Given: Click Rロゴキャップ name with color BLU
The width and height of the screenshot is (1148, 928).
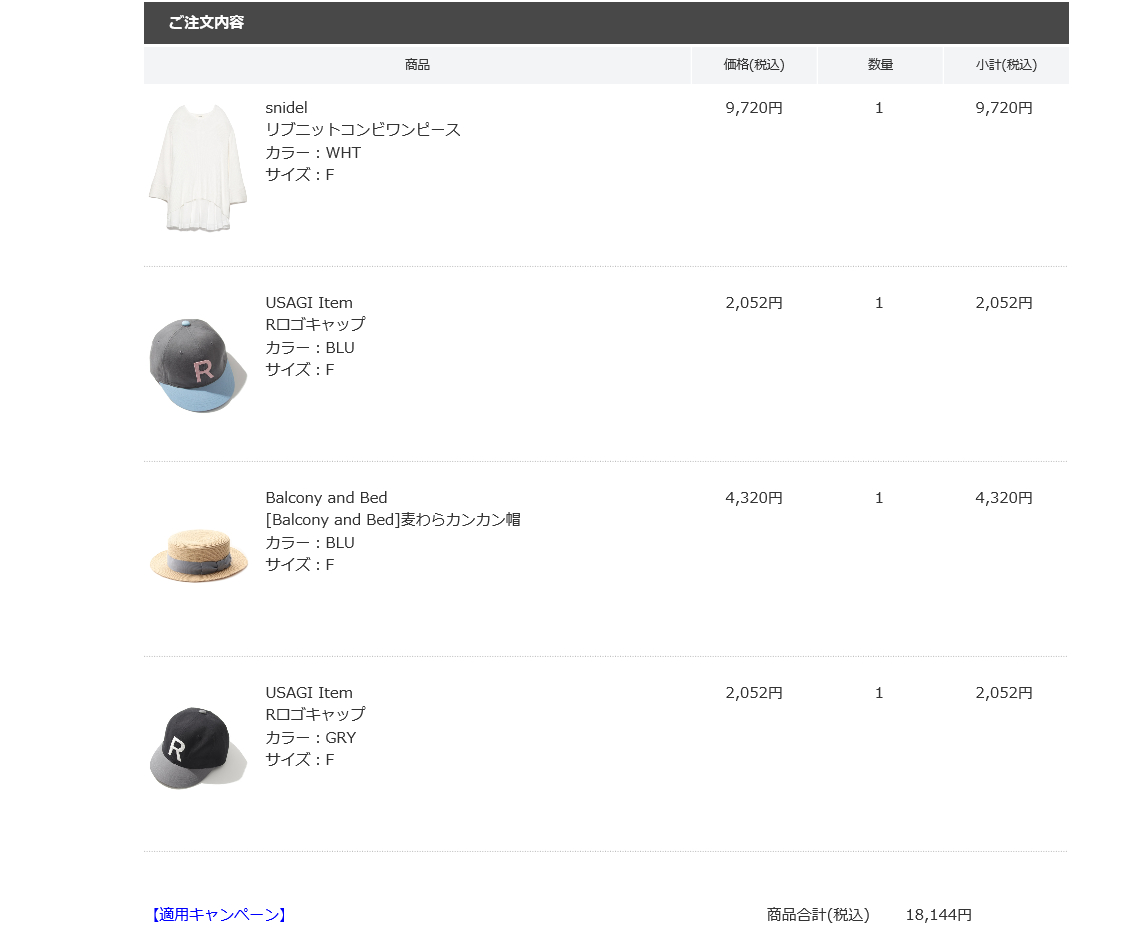Looking at the screenshot, I should pos(315,324).
